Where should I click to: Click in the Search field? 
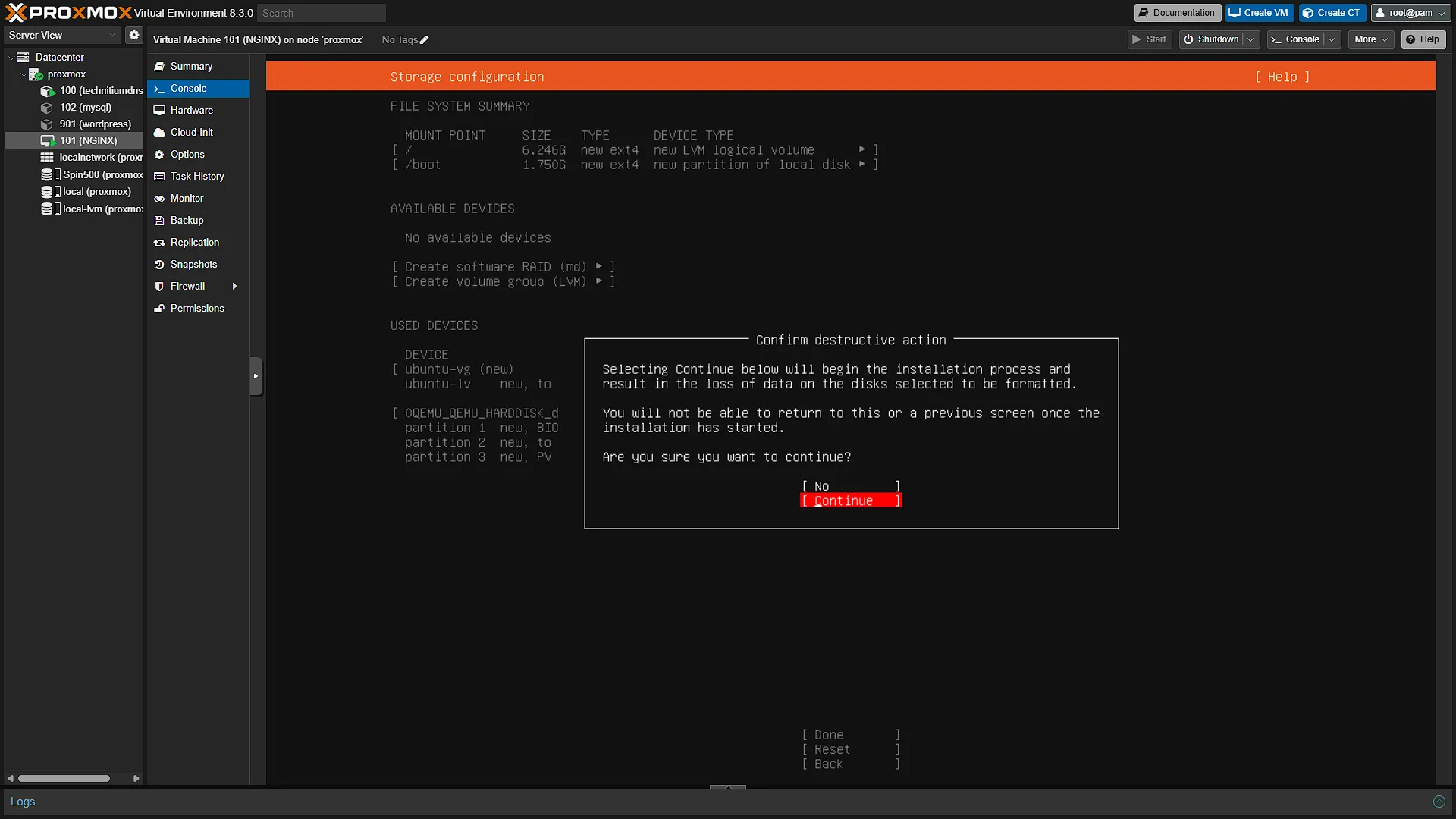click(322, 13)
